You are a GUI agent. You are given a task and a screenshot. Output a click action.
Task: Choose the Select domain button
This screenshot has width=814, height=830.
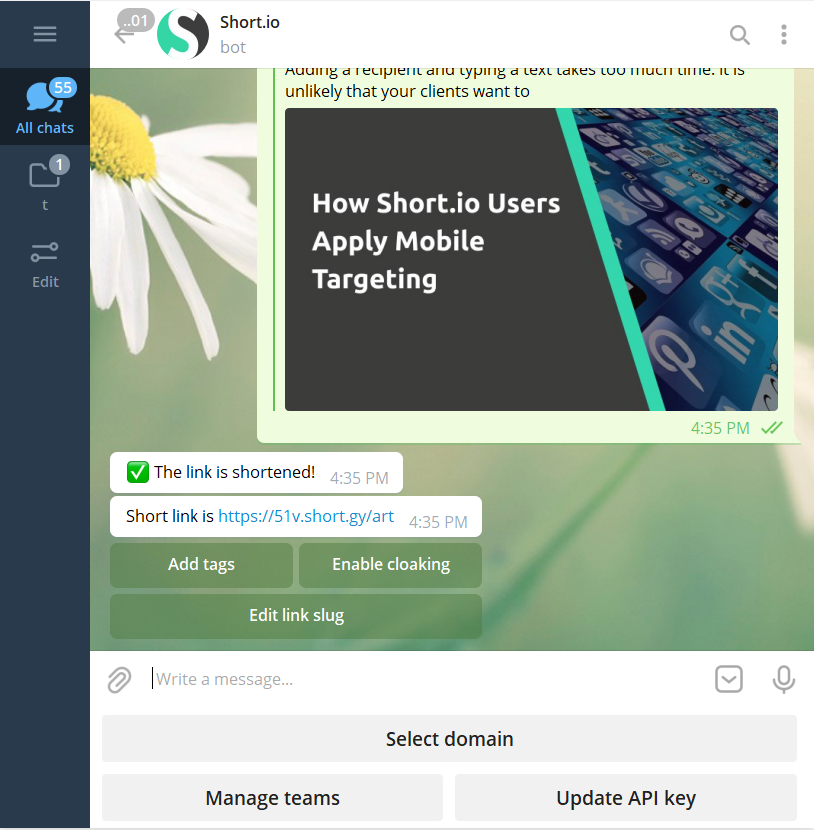click(x=449, y=739)
